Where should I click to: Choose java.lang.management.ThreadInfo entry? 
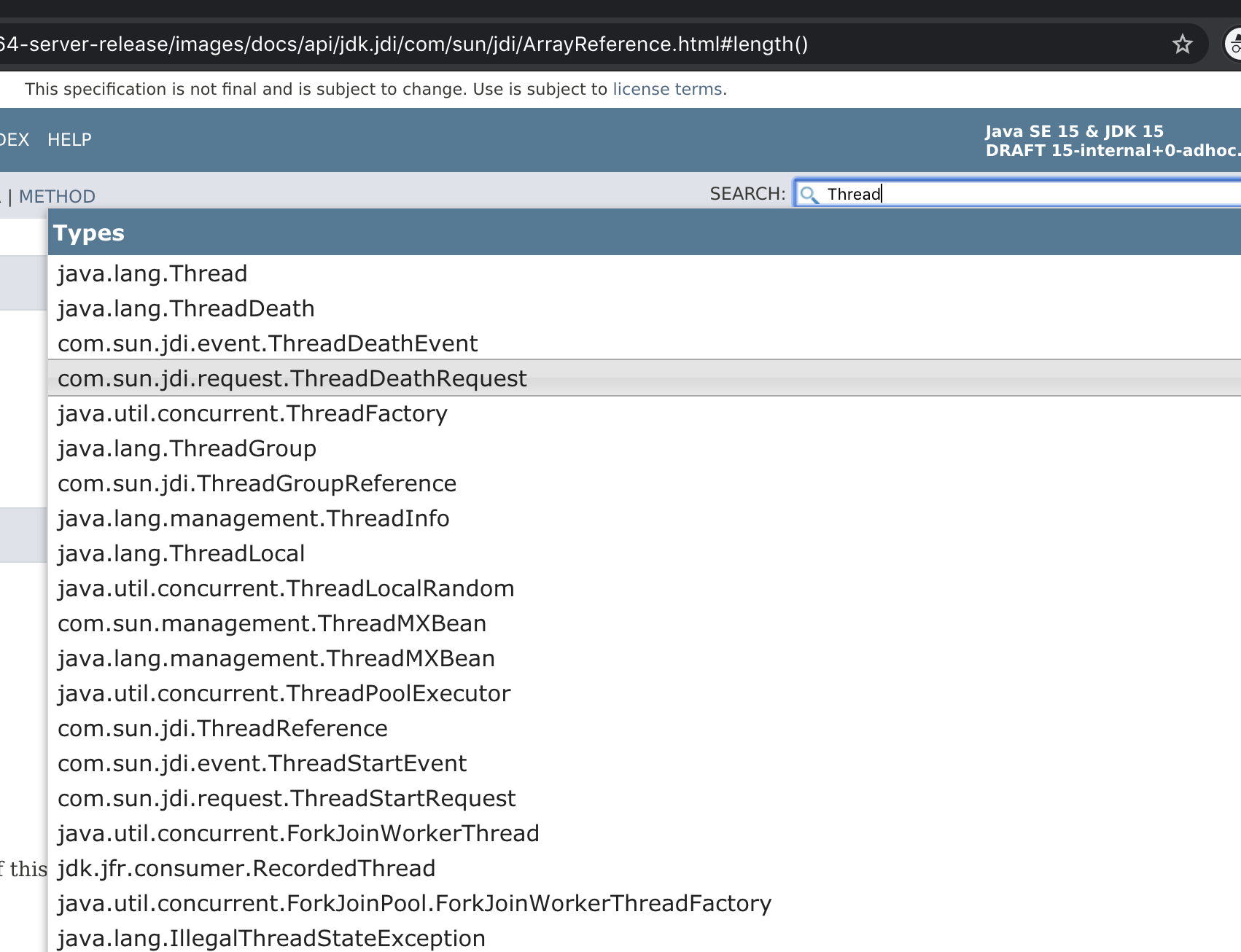pos(253,519)
